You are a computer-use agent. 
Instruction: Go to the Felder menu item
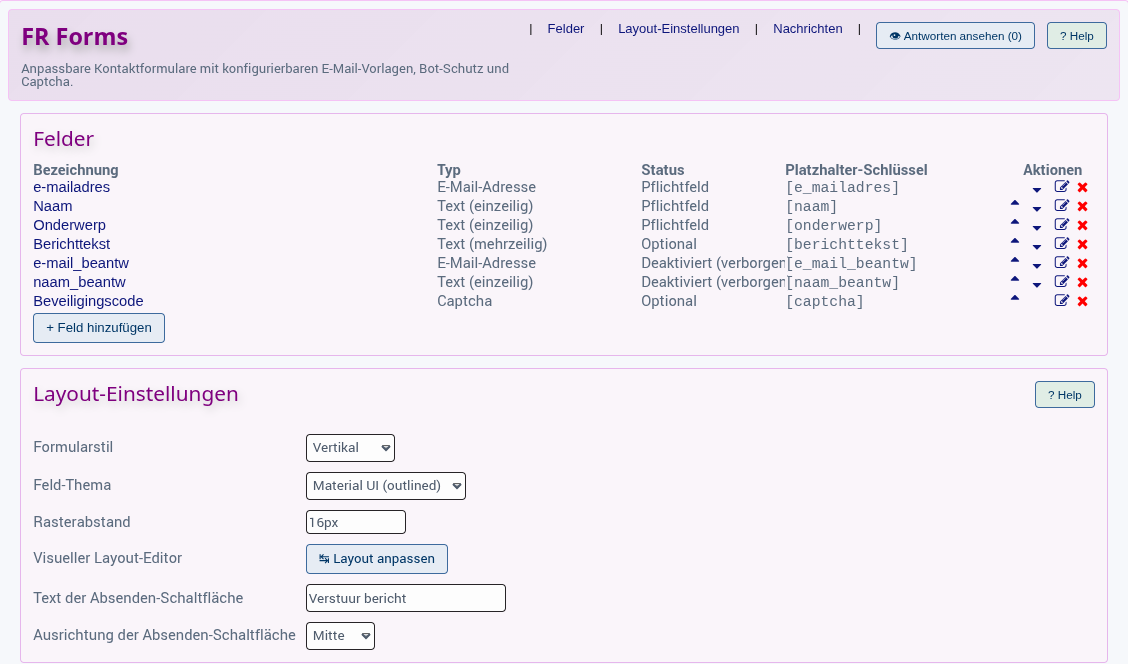[x=565, y=29]
